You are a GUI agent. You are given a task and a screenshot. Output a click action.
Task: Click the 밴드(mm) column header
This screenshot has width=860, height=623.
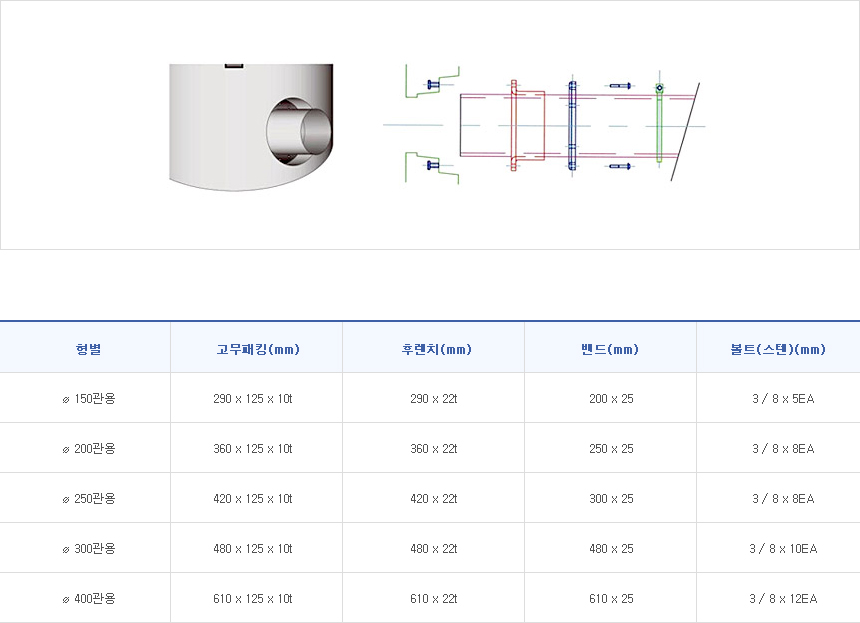(x=610, y=349)
